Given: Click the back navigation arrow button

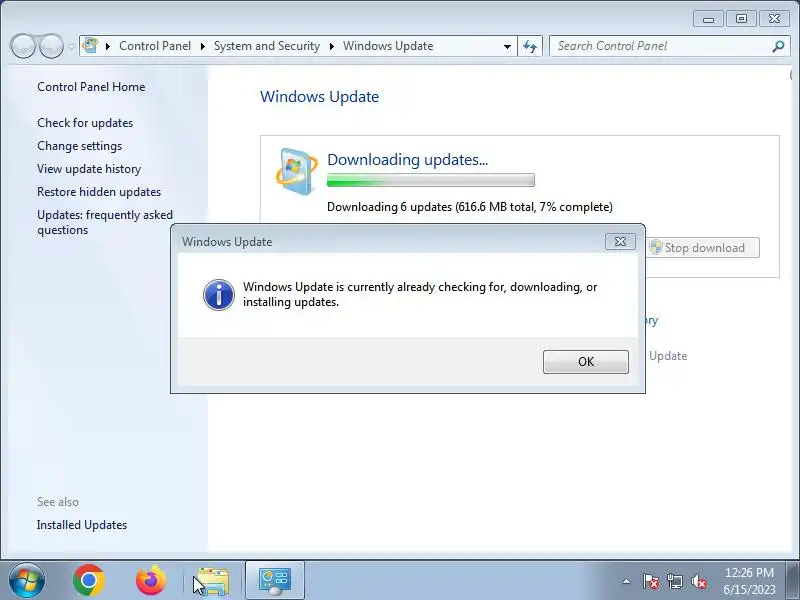Looking at the screenshot, I should (x=22, y=46).
